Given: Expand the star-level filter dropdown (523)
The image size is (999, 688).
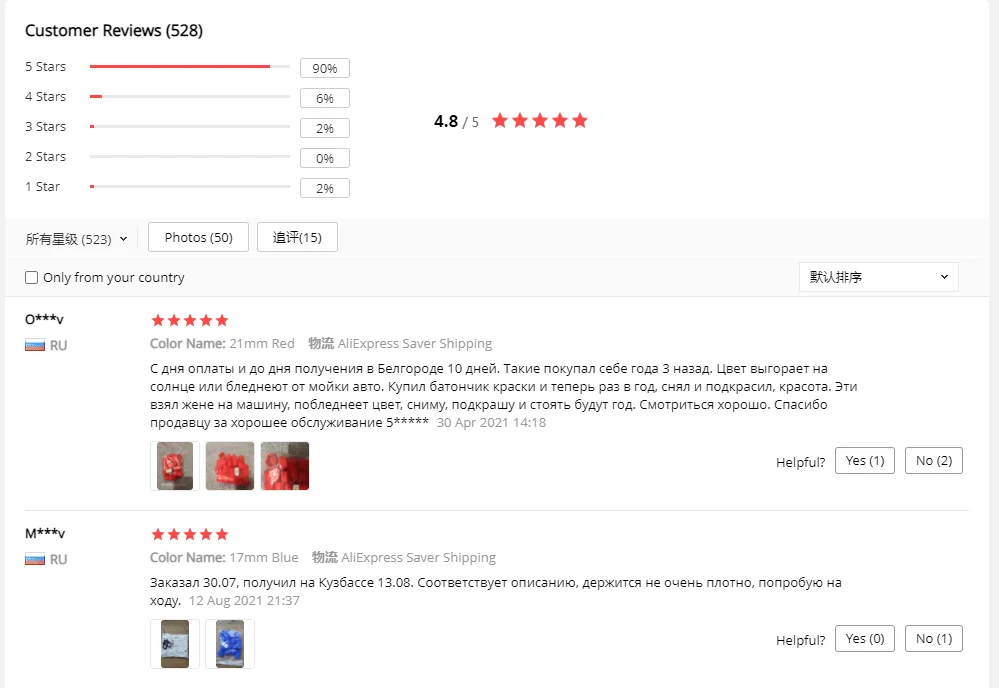Looking at the screenshot, I should pyautogui.click(x=76, y=239).
